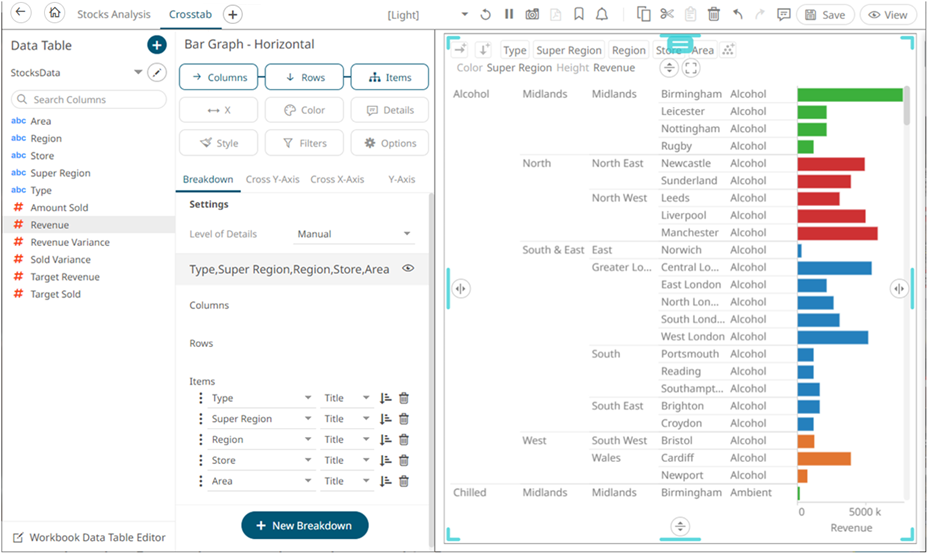
Task: Change sort order for Type item
Action: (x=386, y=398)
